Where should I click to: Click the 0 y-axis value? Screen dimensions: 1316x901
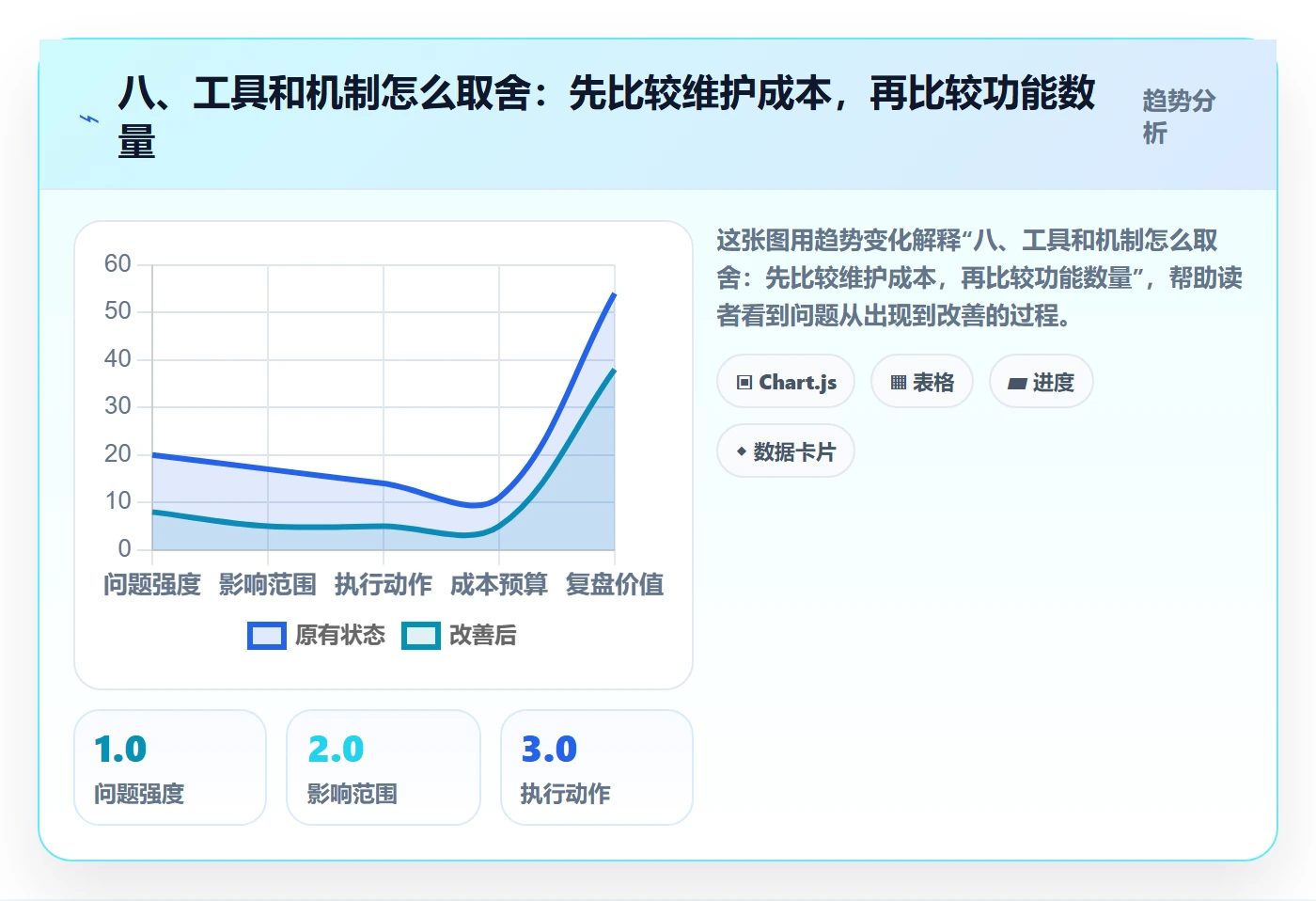click(x=124, y=548)
